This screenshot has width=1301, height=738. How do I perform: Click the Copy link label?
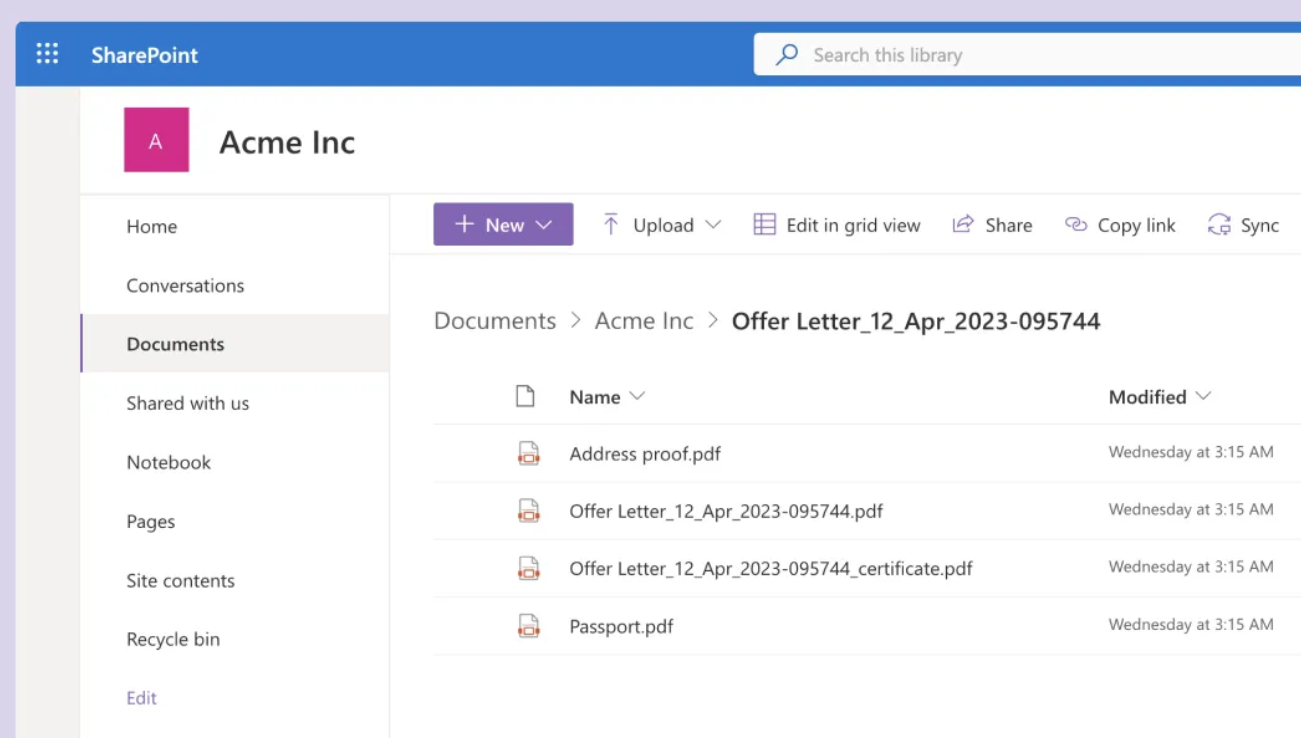click(x=1137, y=225)
